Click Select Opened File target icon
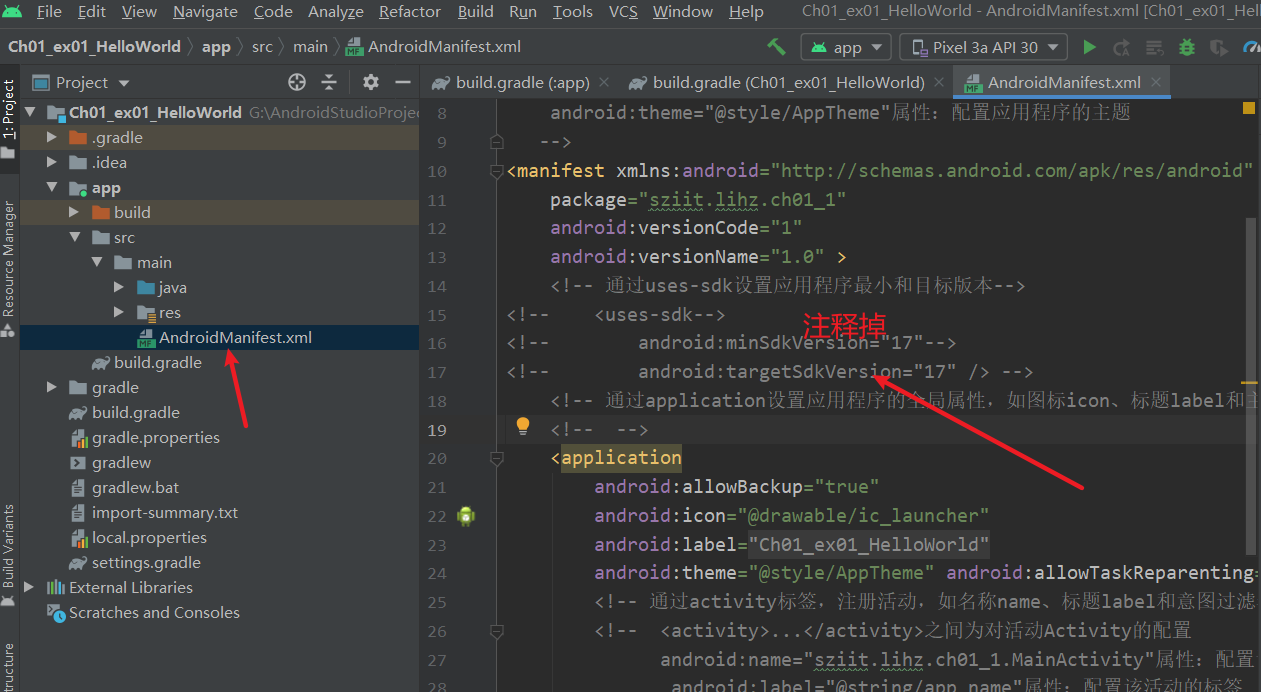Screen dimensions: 1261x692 click(x=297, y=82)
